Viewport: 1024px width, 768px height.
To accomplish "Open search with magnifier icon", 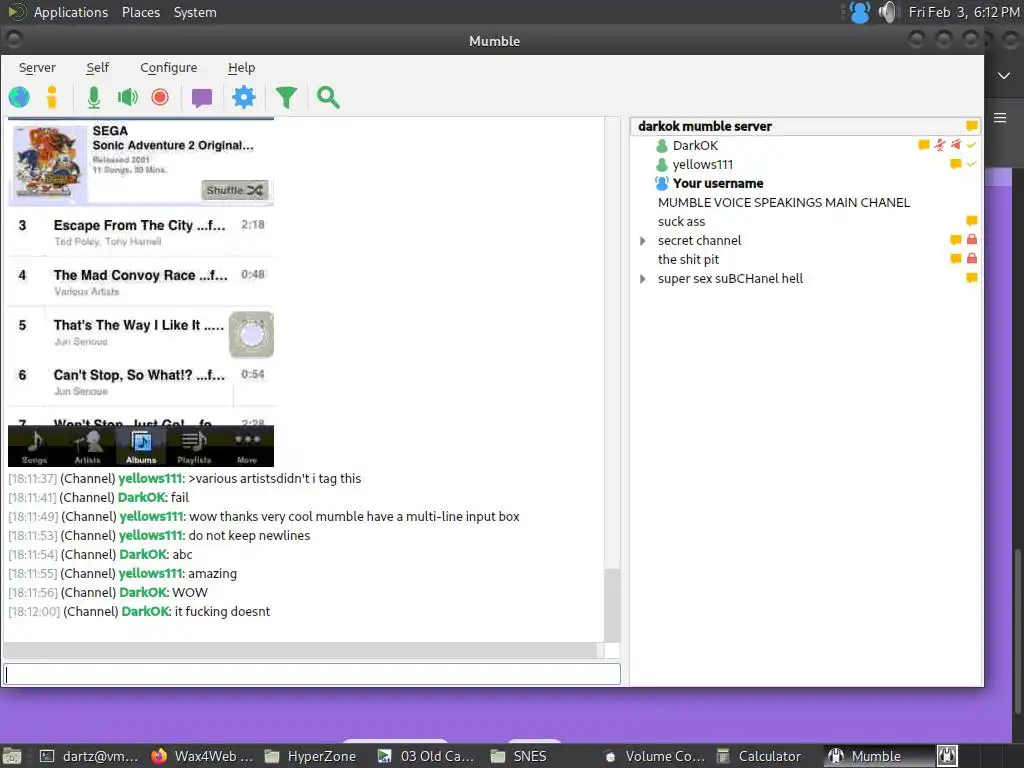I will (x=328, y=97).
